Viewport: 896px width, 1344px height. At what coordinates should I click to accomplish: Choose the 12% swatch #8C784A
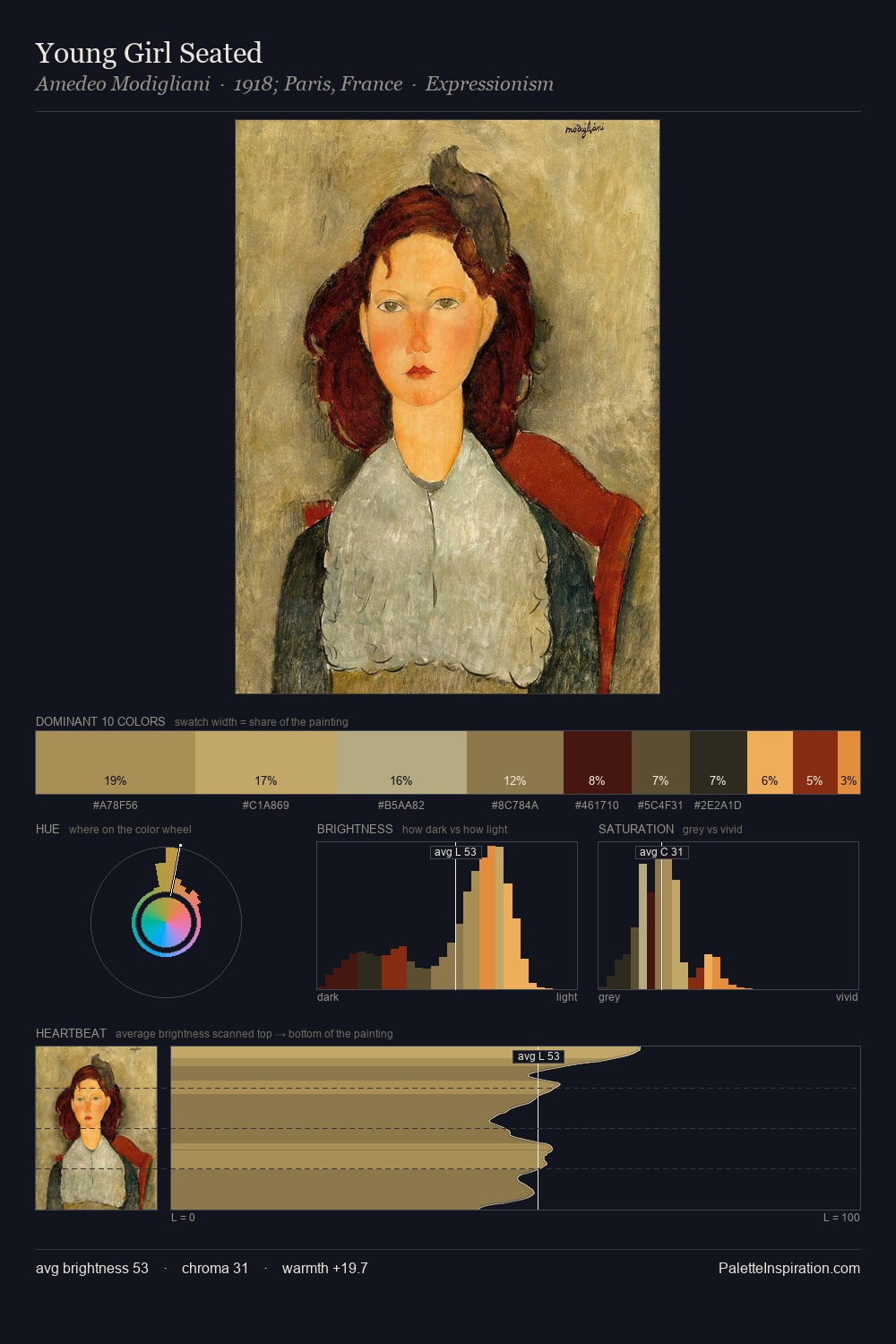point(515,762)
